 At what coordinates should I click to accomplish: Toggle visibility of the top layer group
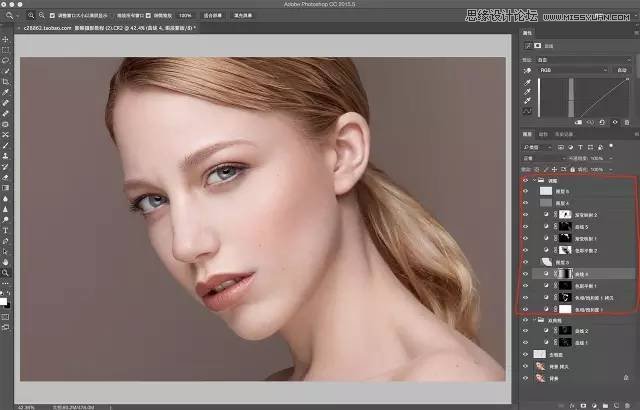click(x=526, y=180)
